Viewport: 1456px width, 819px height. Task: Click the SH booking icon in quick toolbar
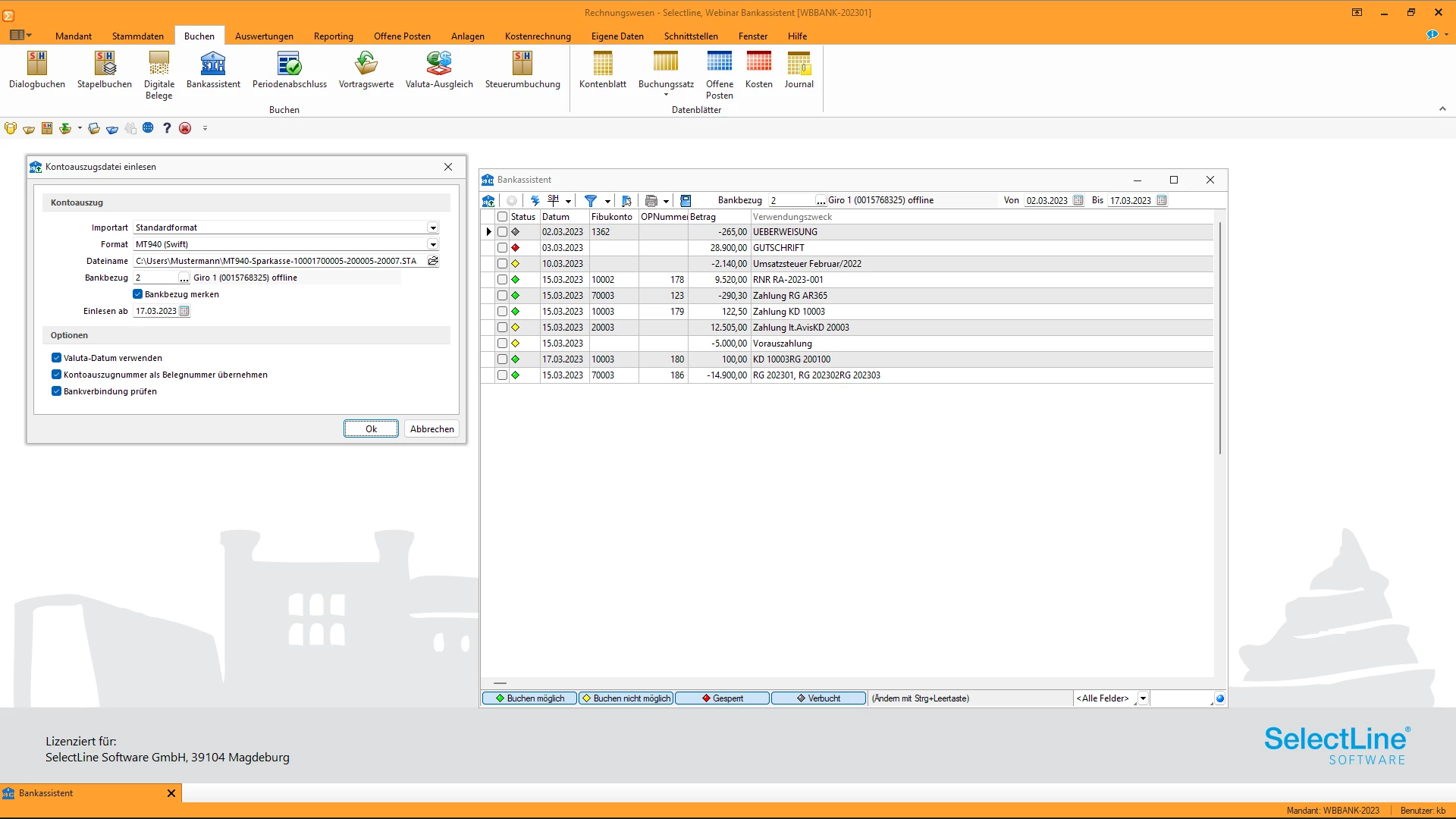(x=47, y=128)
